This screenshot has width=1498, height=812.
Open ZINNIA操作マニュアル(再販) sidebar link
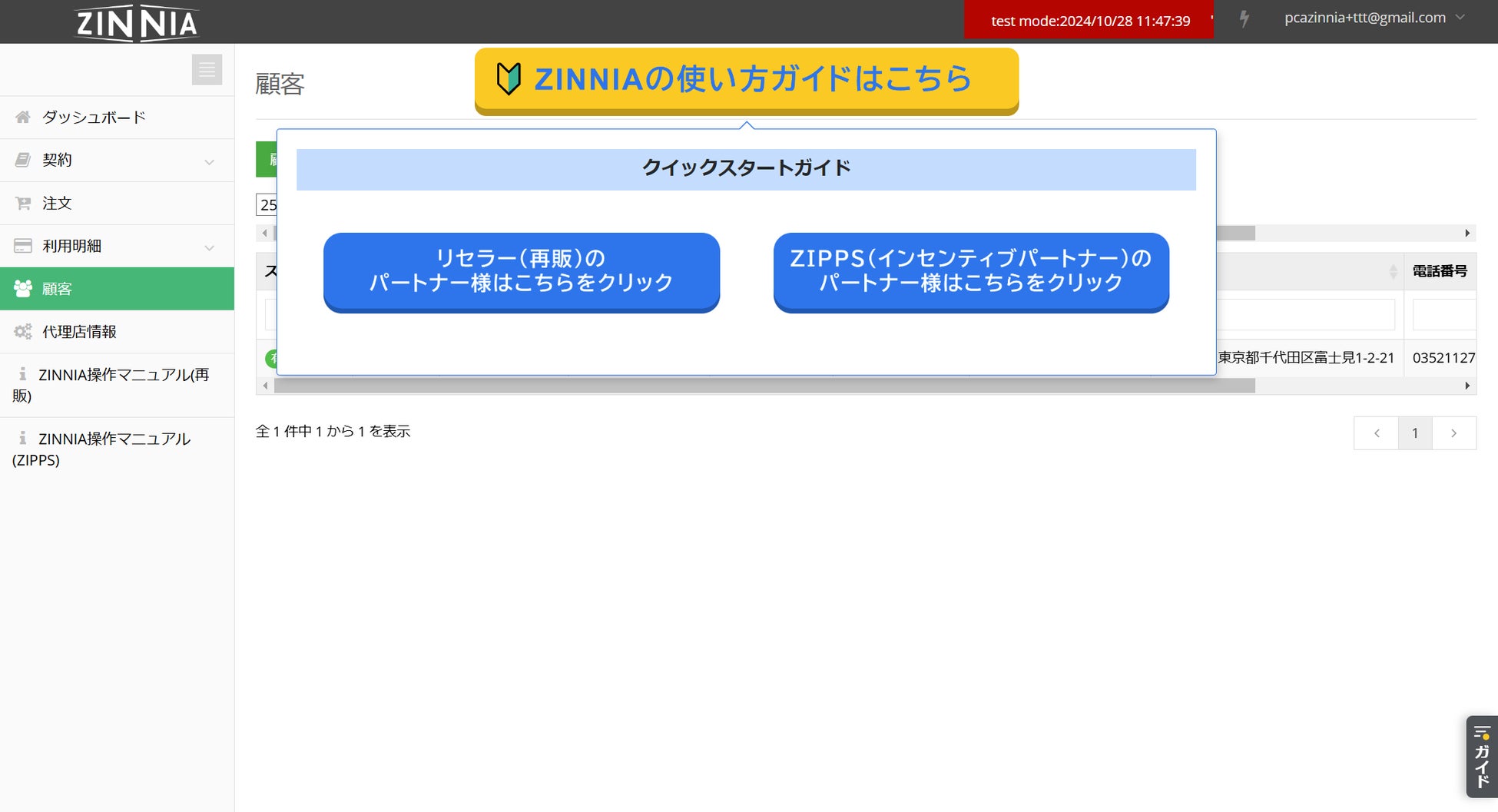[117, 385]
